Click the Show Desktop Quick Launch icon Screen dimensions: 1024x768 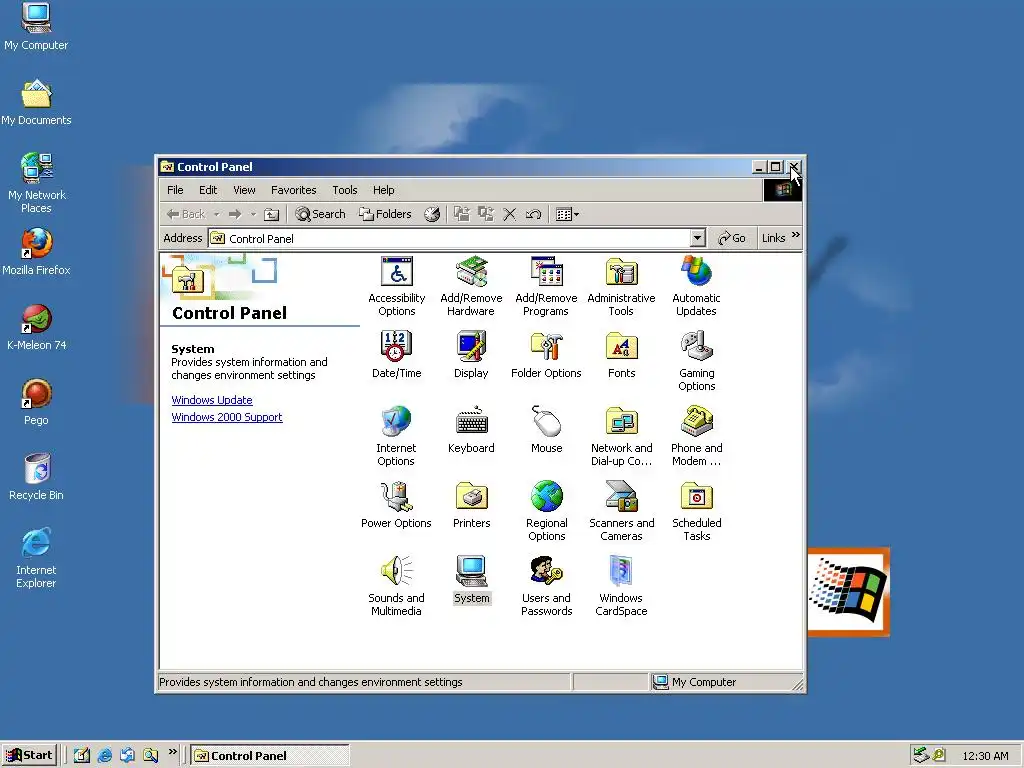pos(82,756)
